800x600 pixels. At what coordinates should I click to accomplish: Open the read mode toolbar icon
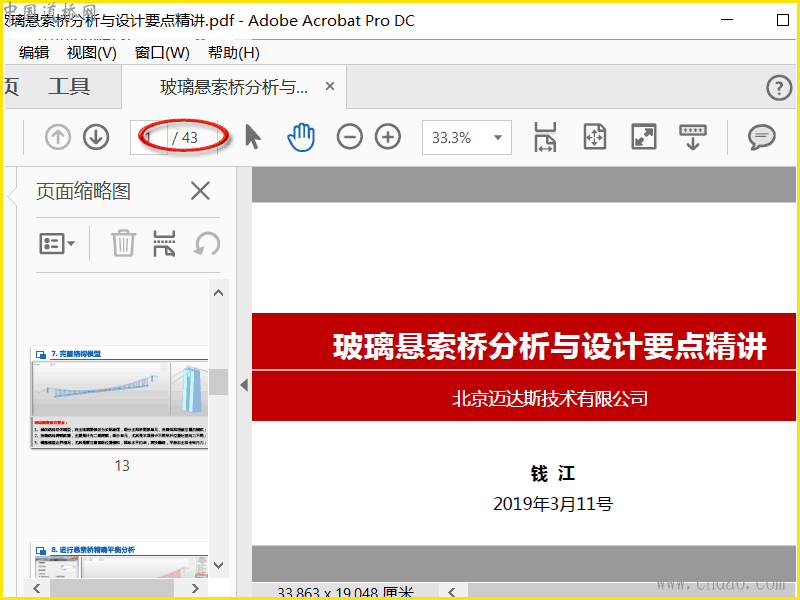pos(693,137)
